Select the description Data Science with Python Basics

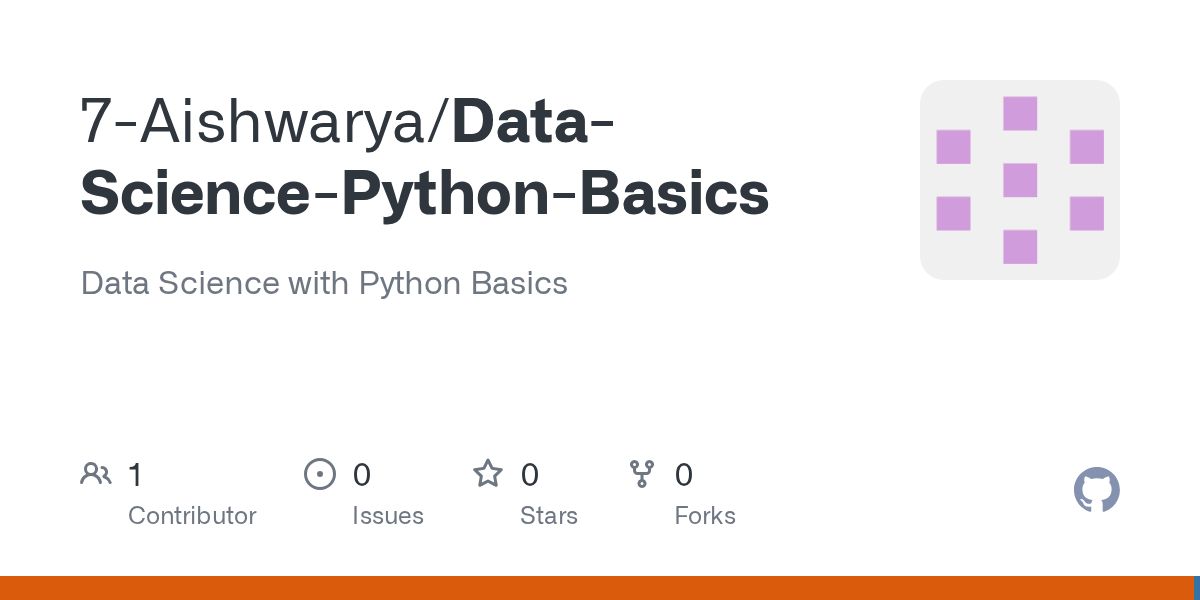pos(324,283)
